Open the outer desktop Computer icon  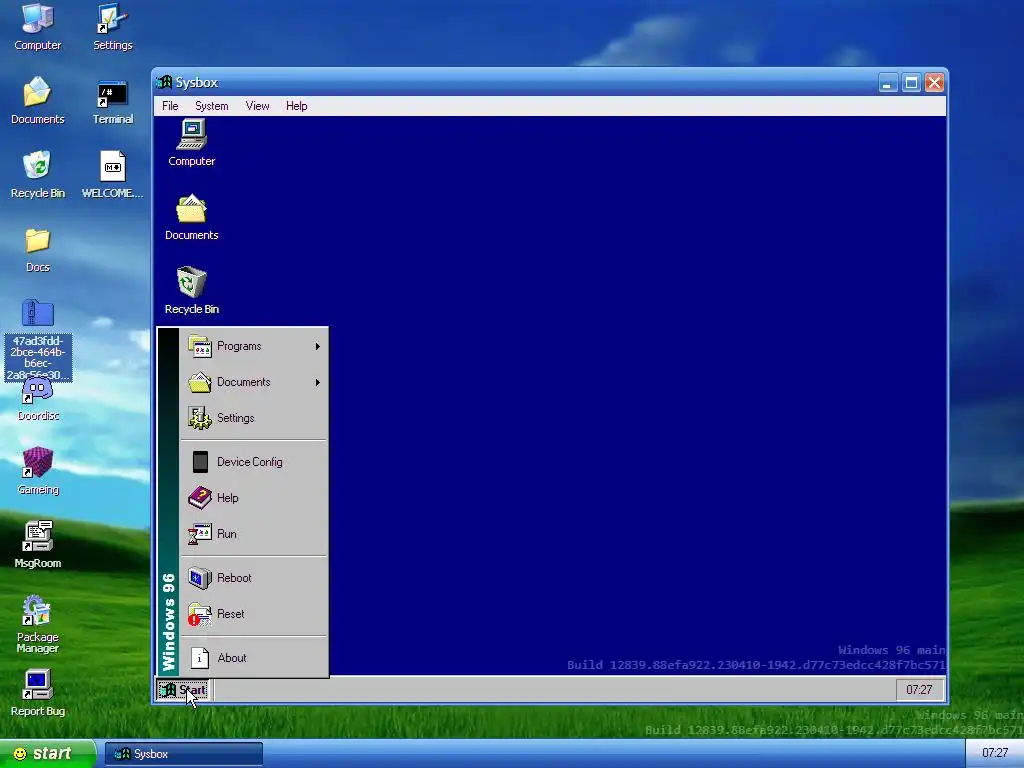[x=37, y=26]
